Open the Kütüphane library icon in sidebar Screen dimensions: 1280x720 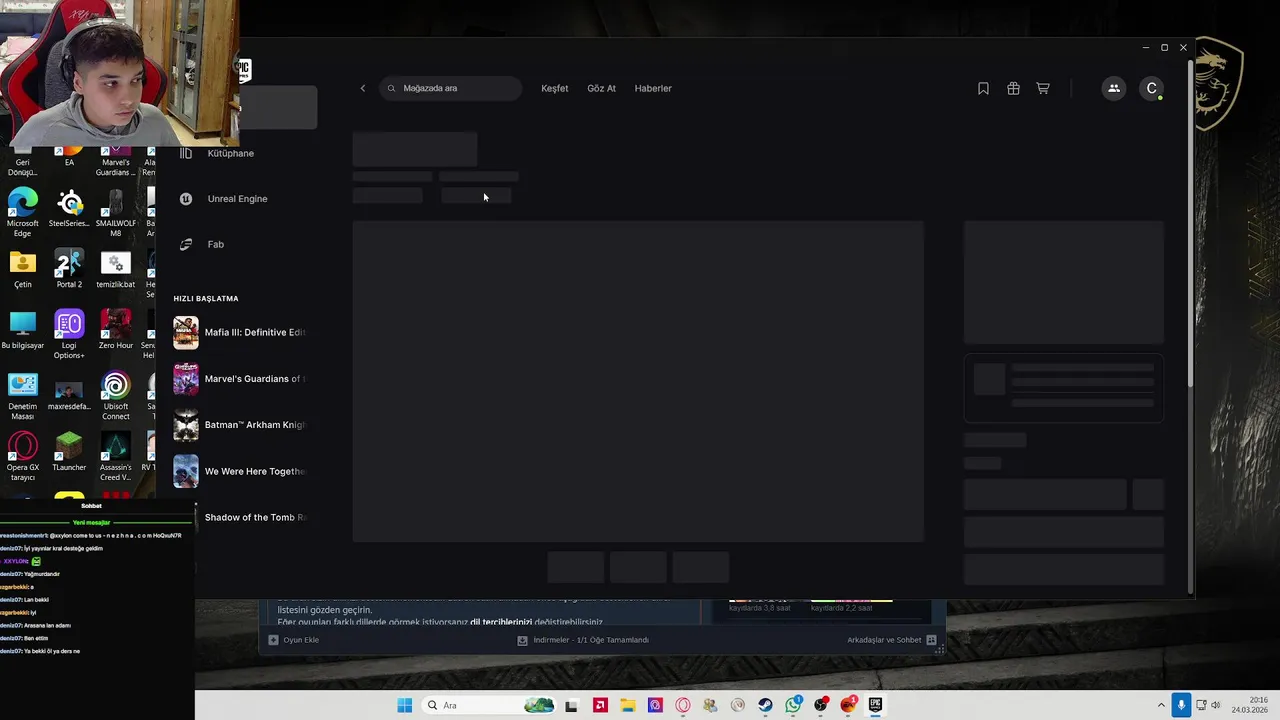pyautogui.click(x=185, y=153)
